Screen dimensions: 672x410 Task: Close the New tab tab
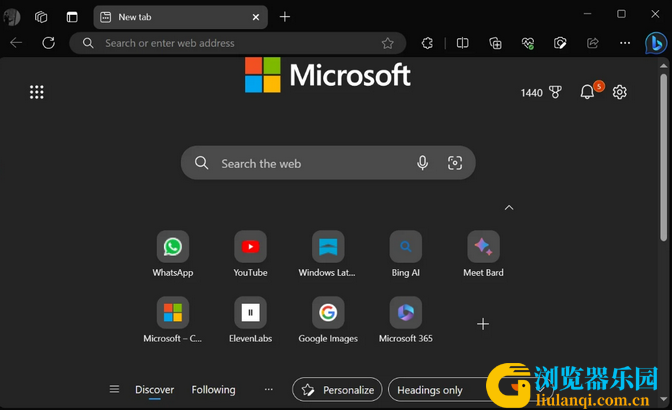point(256,17)
